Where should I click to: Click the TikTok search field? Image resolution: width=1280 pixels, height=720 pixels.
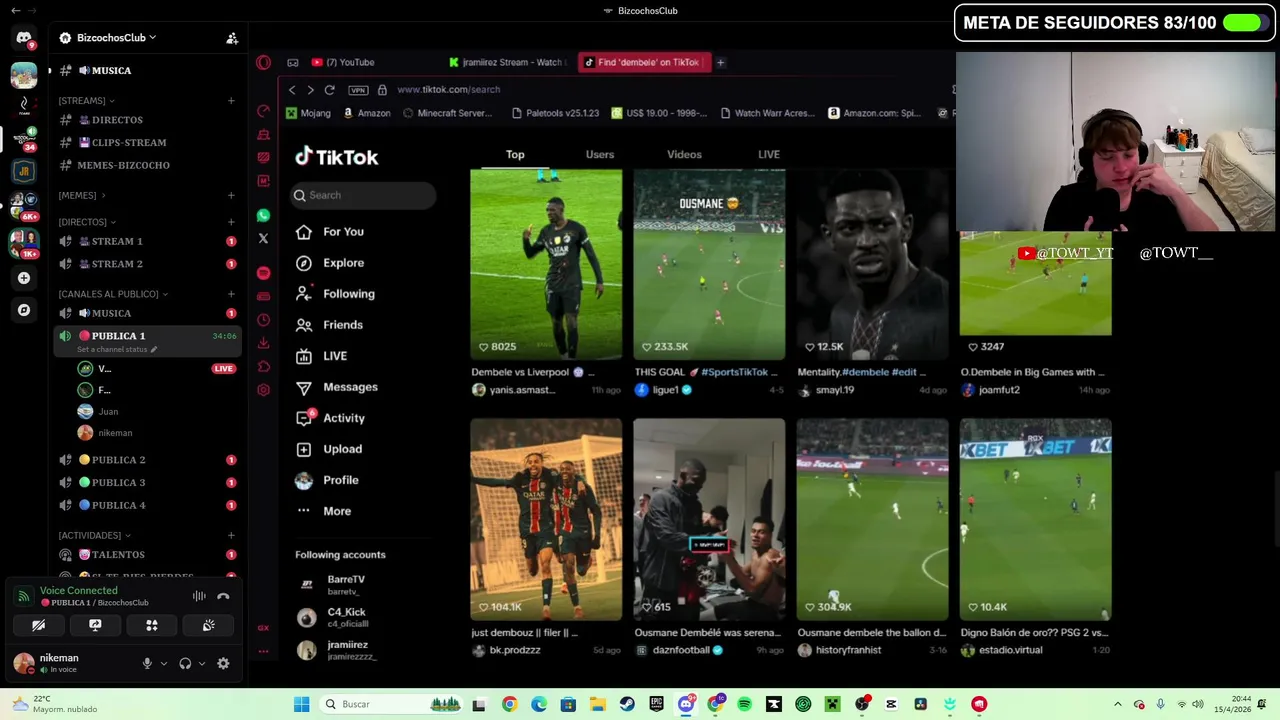pos(364,196)
